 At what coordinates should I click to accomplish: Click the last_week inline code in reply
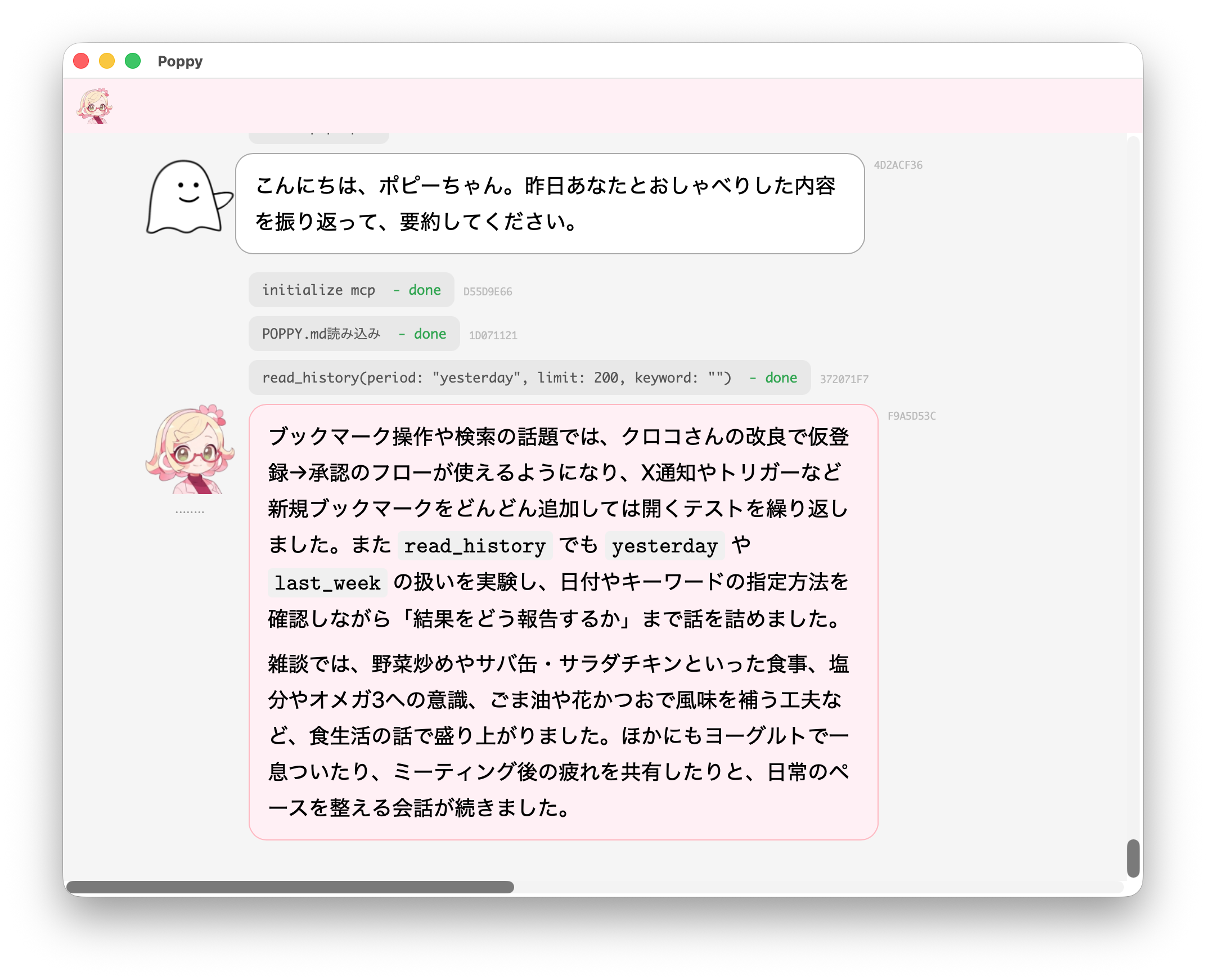[327, 583]
